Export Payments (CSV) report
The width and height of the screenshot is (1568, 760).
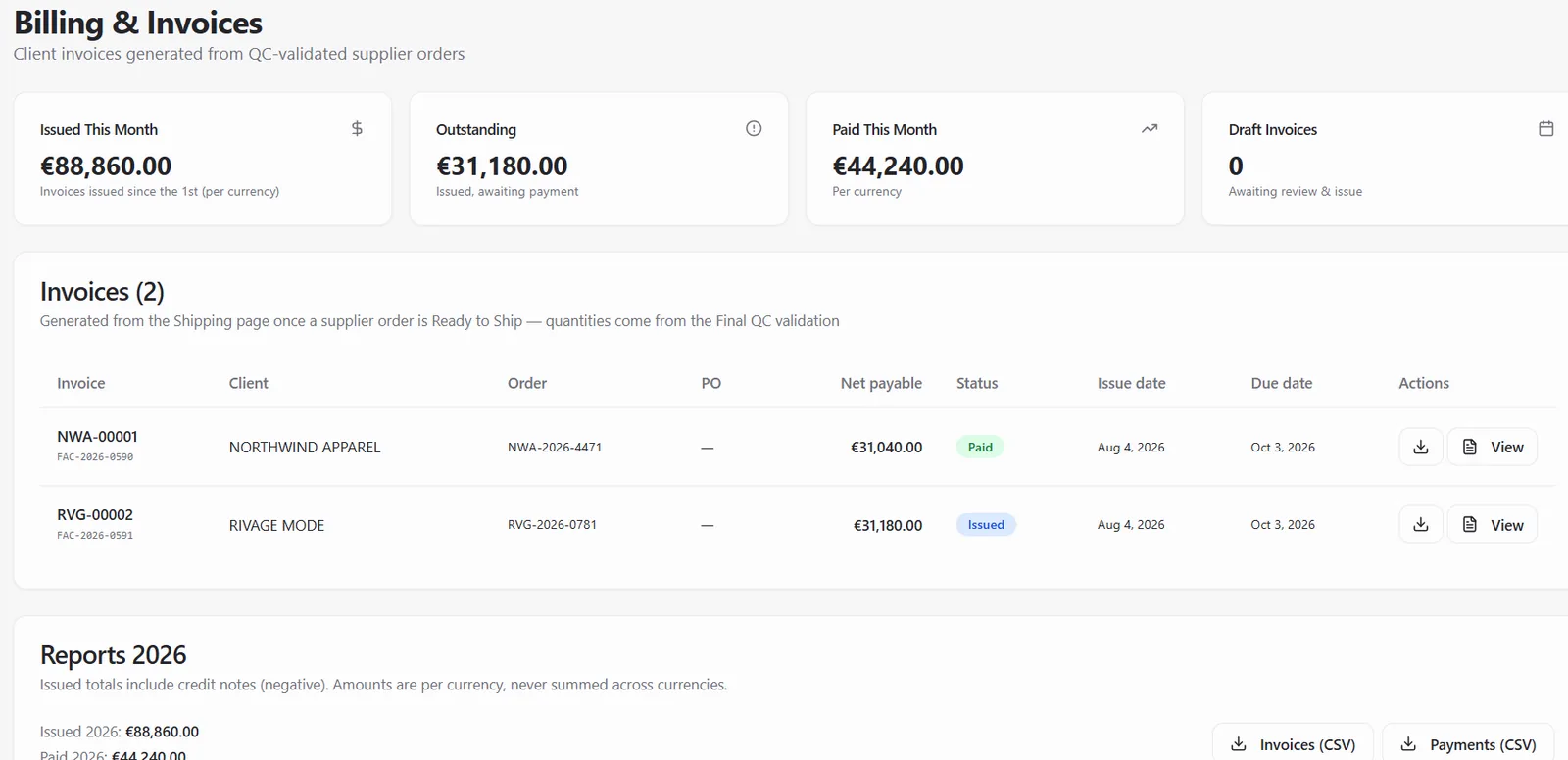[x=1468, y=744]
